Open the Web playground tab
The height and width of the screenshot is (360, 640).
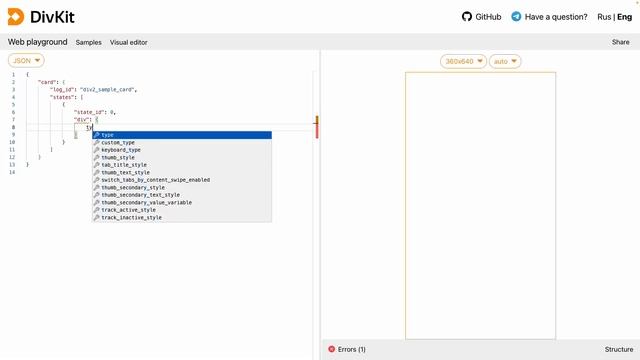38,42
